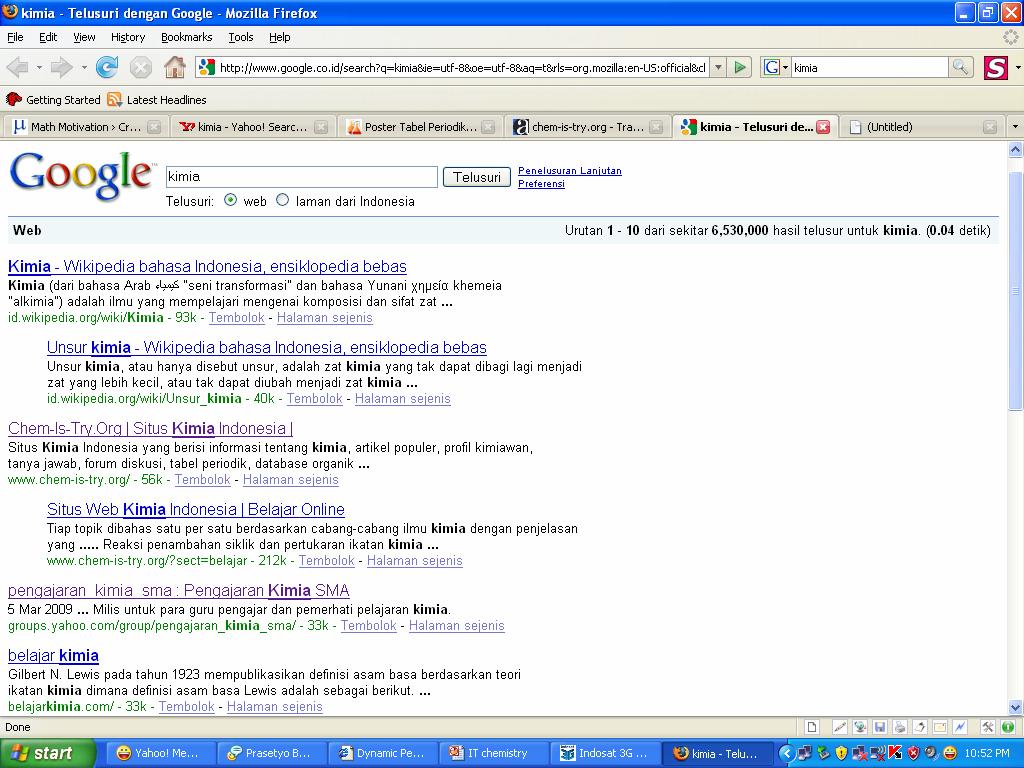This screenshot has width=1024, height=768.
Task: Click the Google page search box containing kimia
Action: 302,177
